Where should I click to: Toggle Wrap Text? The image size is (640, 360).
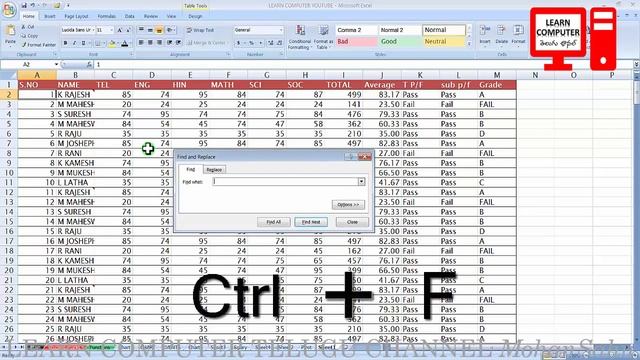coord(200,30)
